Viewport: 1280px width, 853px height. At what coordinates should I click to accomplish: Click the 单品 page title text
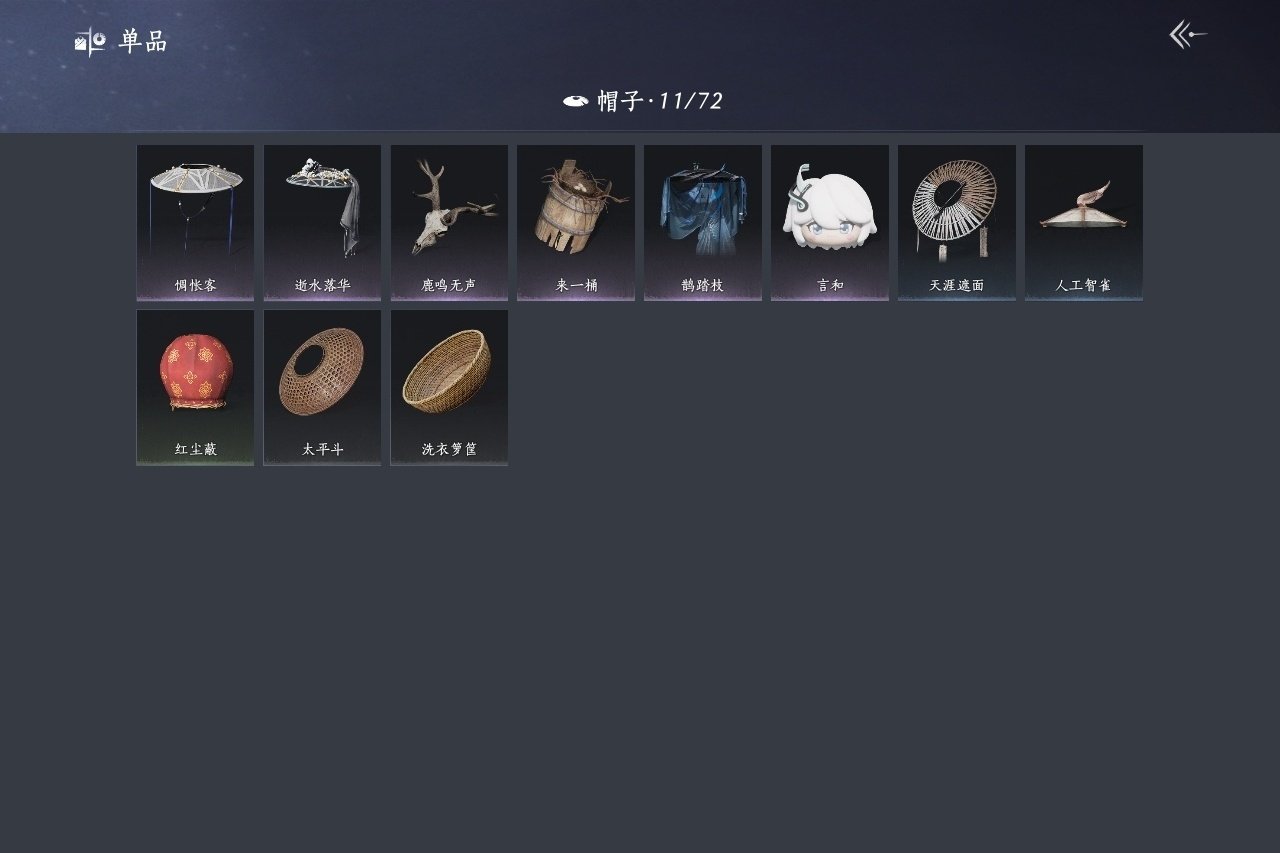(143, 42)
